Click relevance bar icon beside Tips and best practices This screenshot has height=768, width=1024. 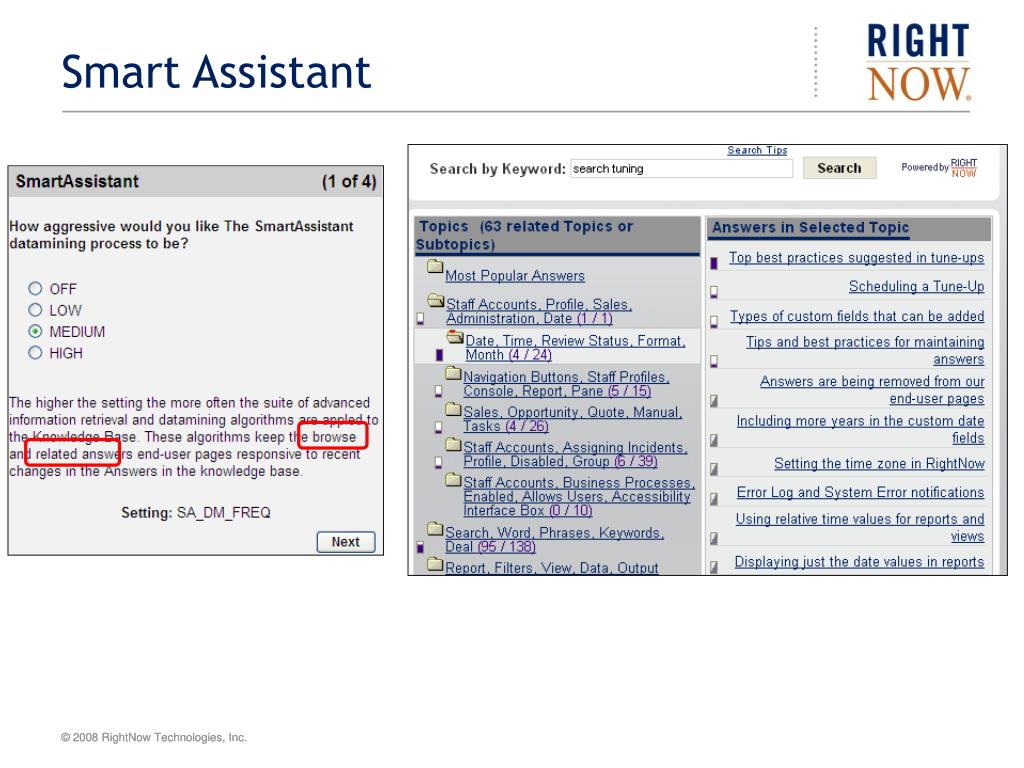coord(714,361)
